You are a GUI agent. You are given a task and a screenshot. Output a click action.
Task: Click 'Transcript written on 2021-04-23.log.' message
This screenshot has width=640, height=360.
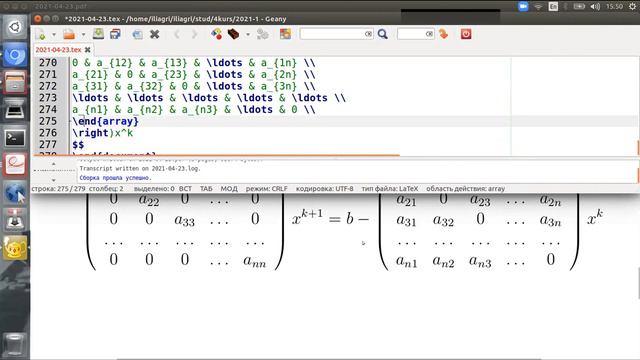click(140, 169)
